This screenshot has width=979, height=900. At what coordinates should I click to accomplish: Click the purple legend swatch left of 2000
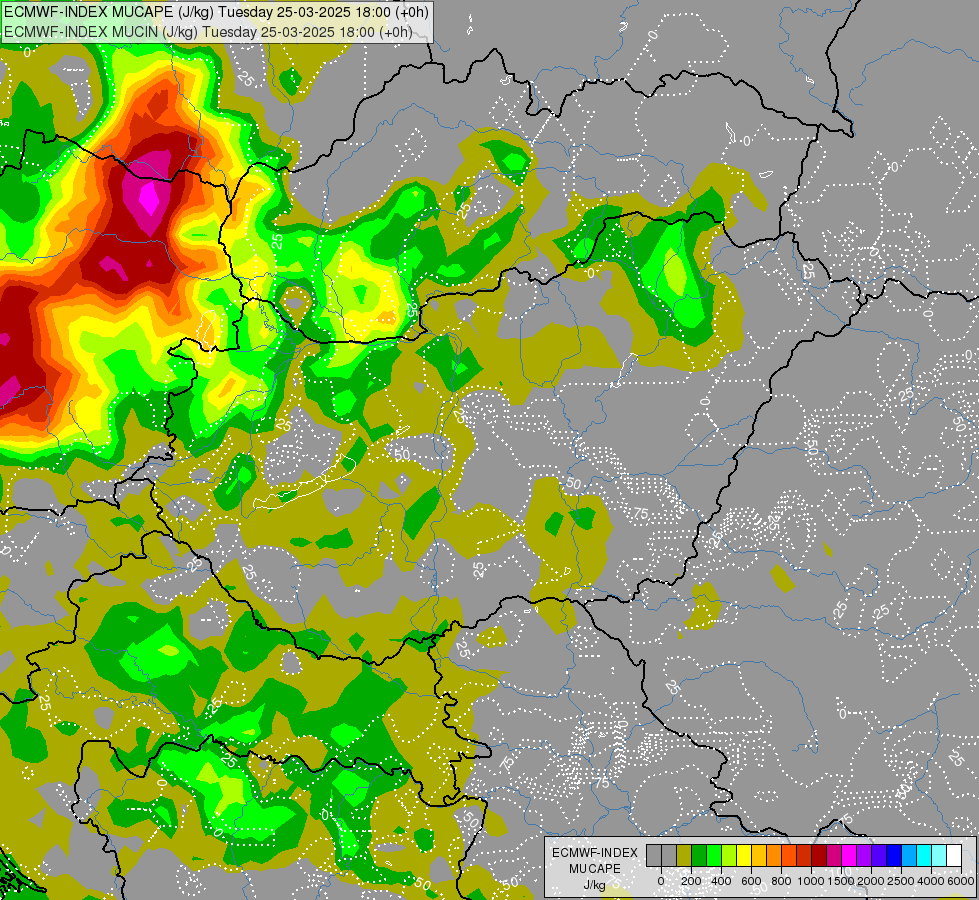[x=864, y=855]
